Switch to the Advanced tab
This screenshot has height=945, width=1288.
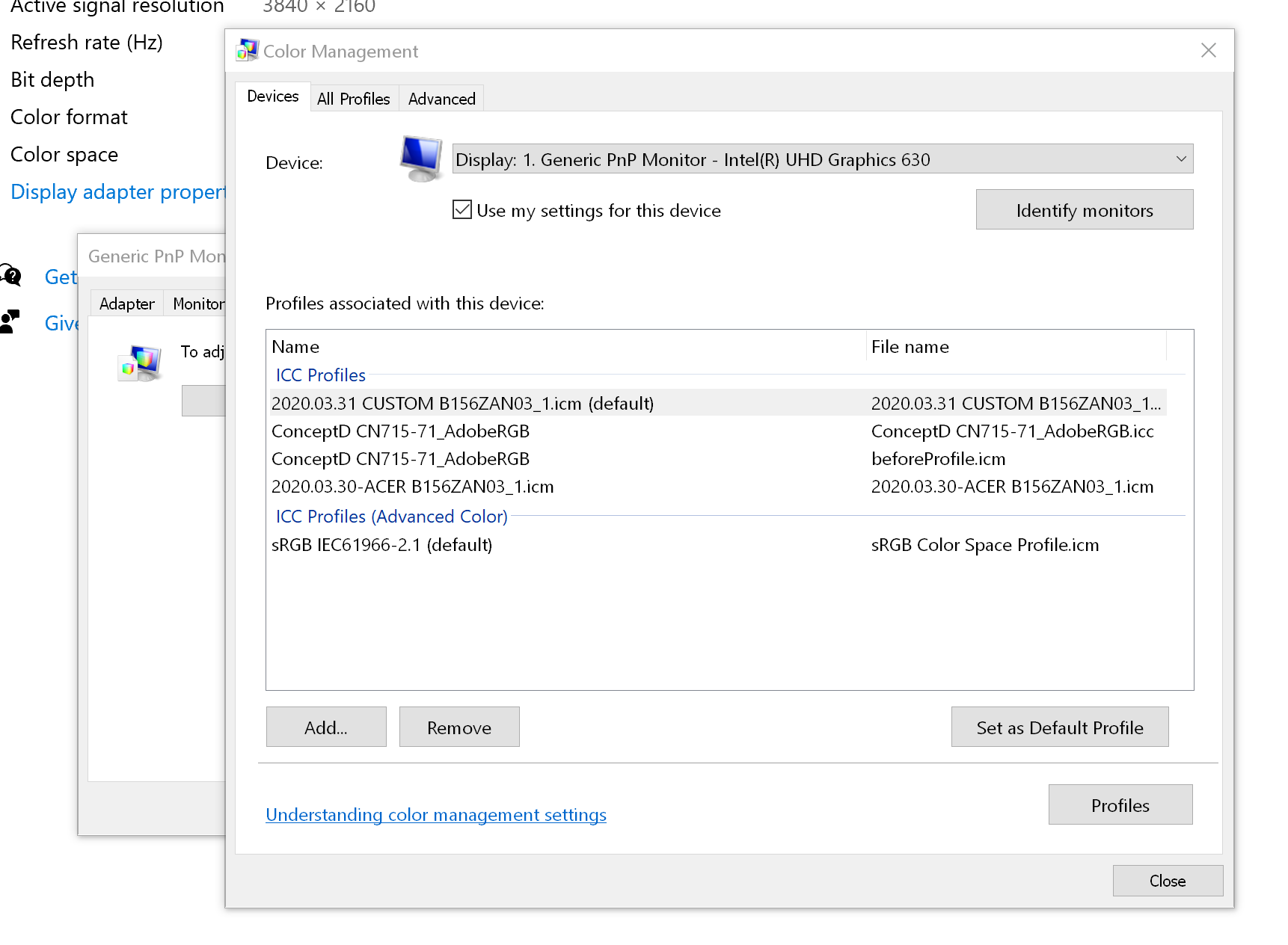click(x=441, y=98)
